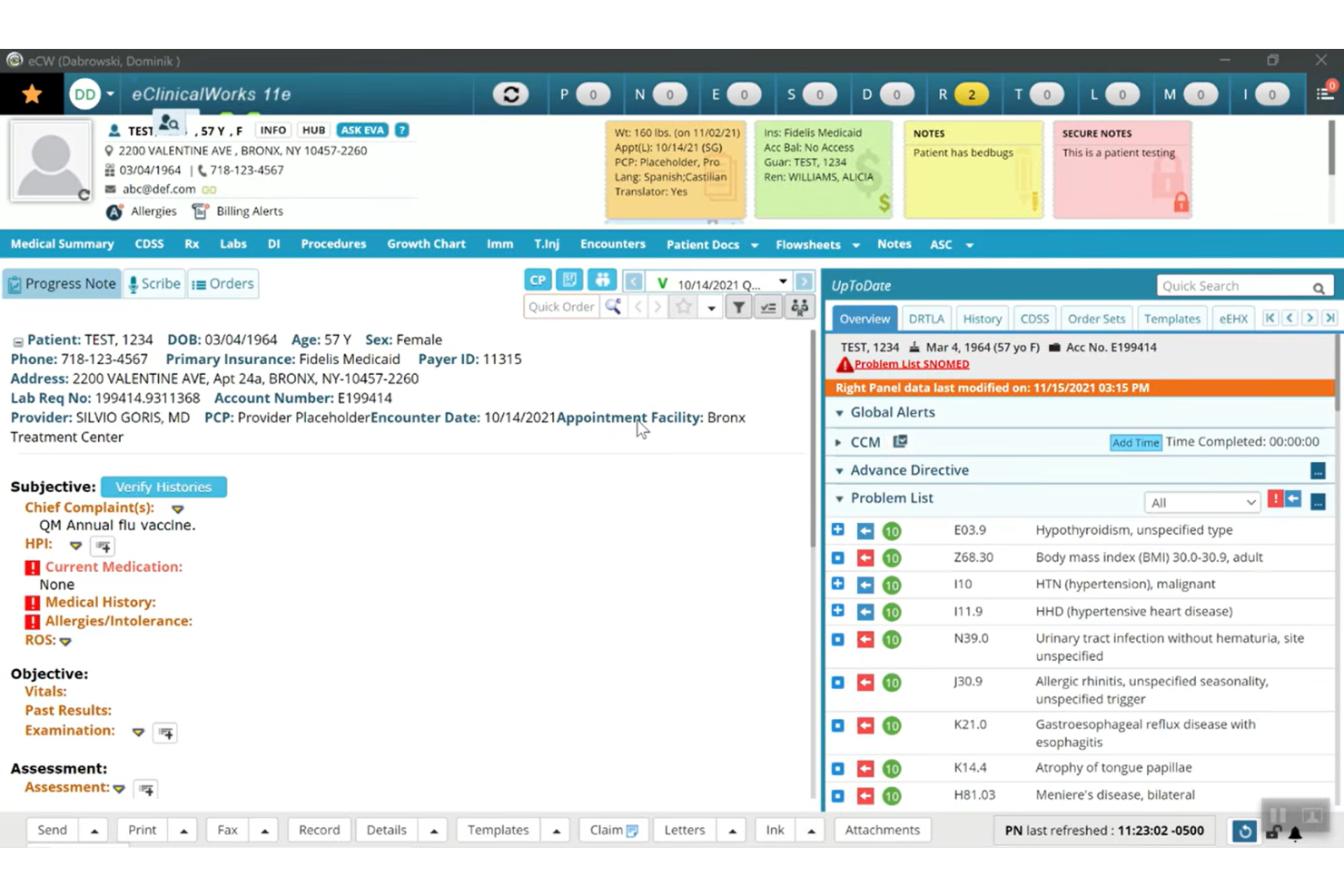Open the Labs menu item
The width and height of the screenshot is (1344, 896).
point(232,244)
